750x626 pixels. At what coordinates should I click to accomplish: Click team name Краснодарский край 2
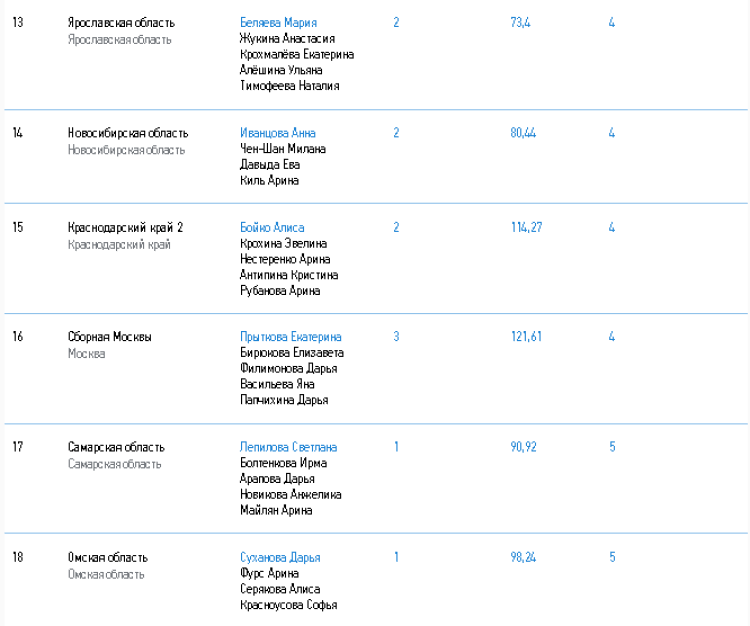click(125, 228)
